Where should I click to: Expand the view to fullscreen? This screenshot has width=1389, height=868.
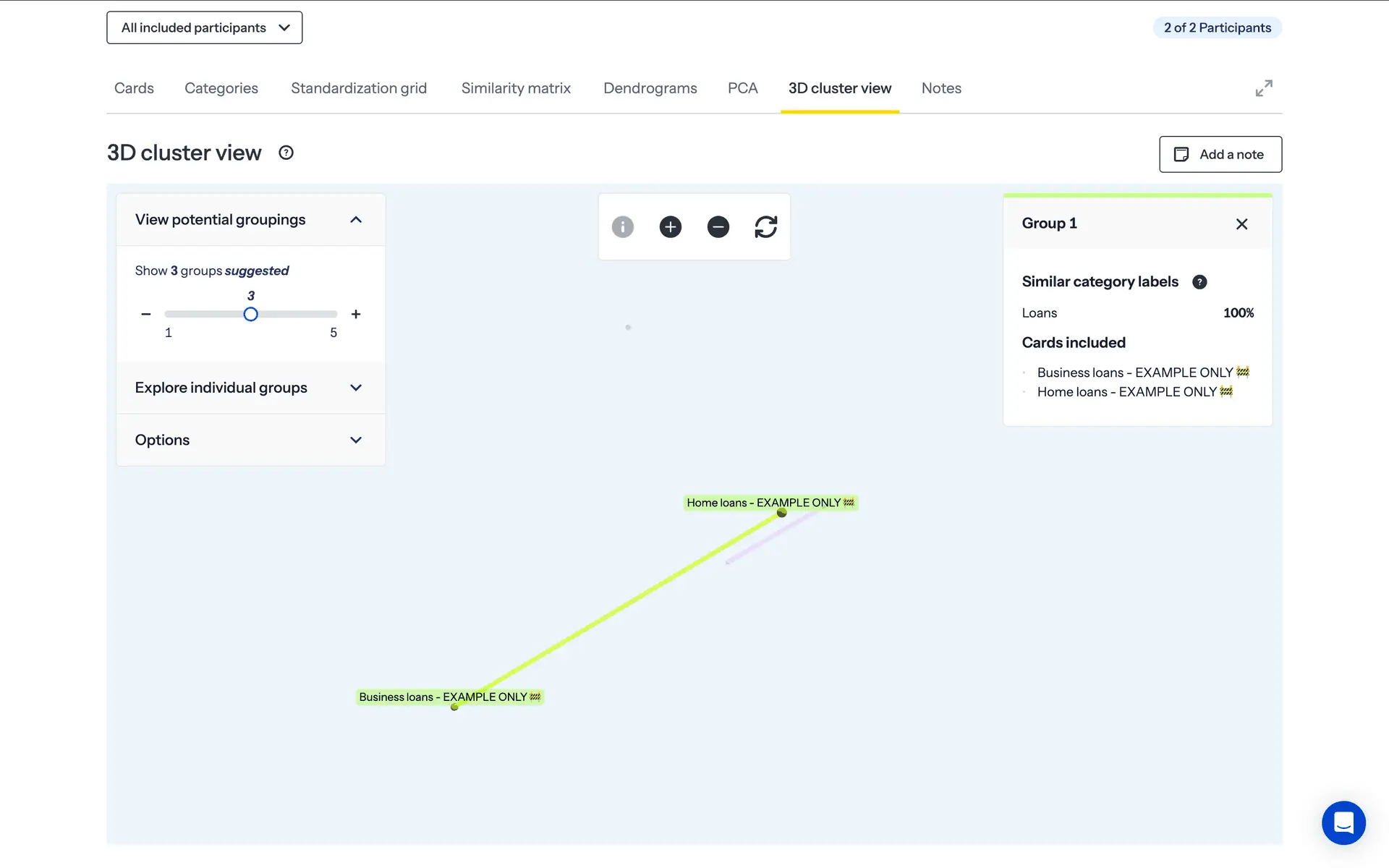click(1263, 88)
